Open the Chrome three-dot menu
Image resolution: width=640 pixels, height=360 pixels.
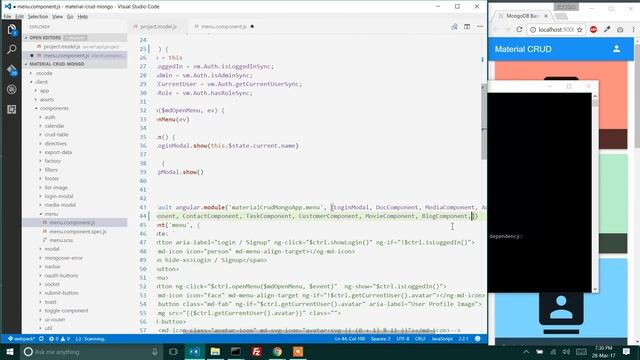pos(633,29)
